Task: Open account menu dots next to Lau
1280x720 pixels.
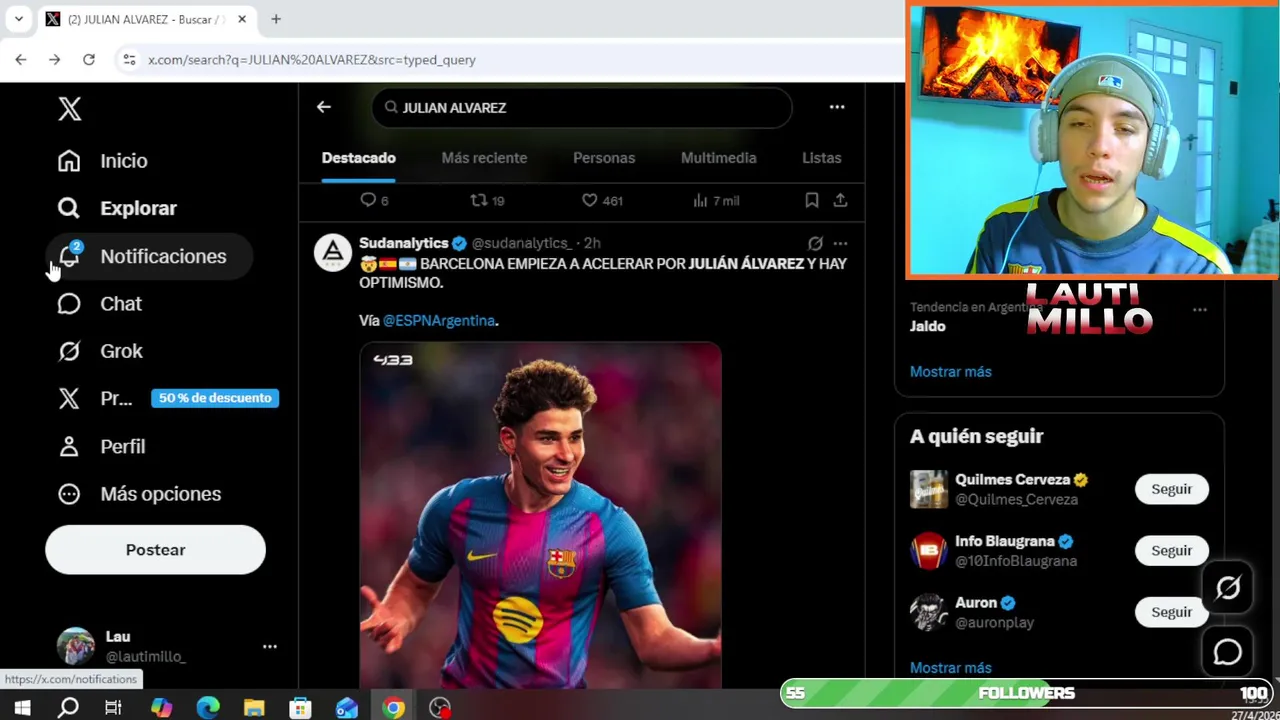Action: click(270, 647)
